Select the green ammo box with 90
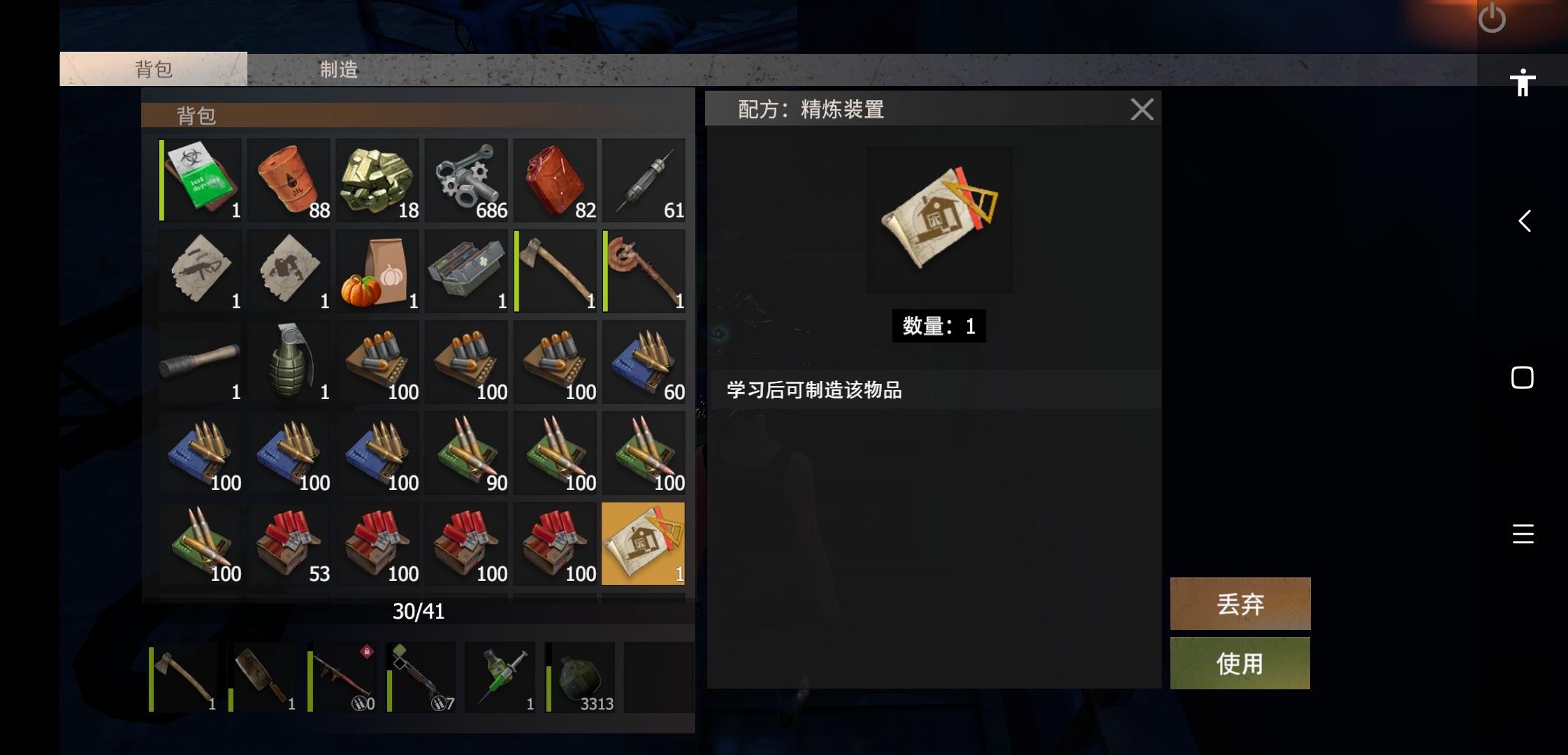The height and width of the screenshot is (755, 1568). (466, 453)
